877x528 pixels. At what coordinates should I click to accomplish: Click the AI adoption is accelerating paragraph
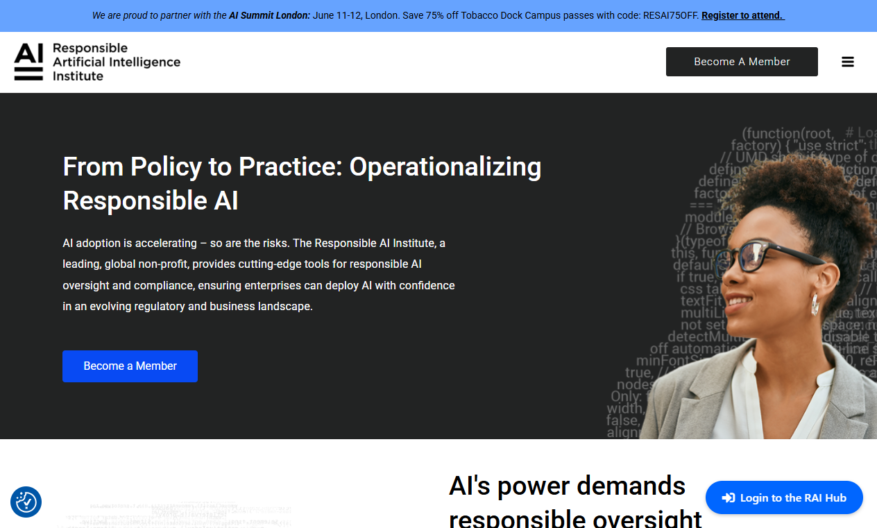pos(258,275)
